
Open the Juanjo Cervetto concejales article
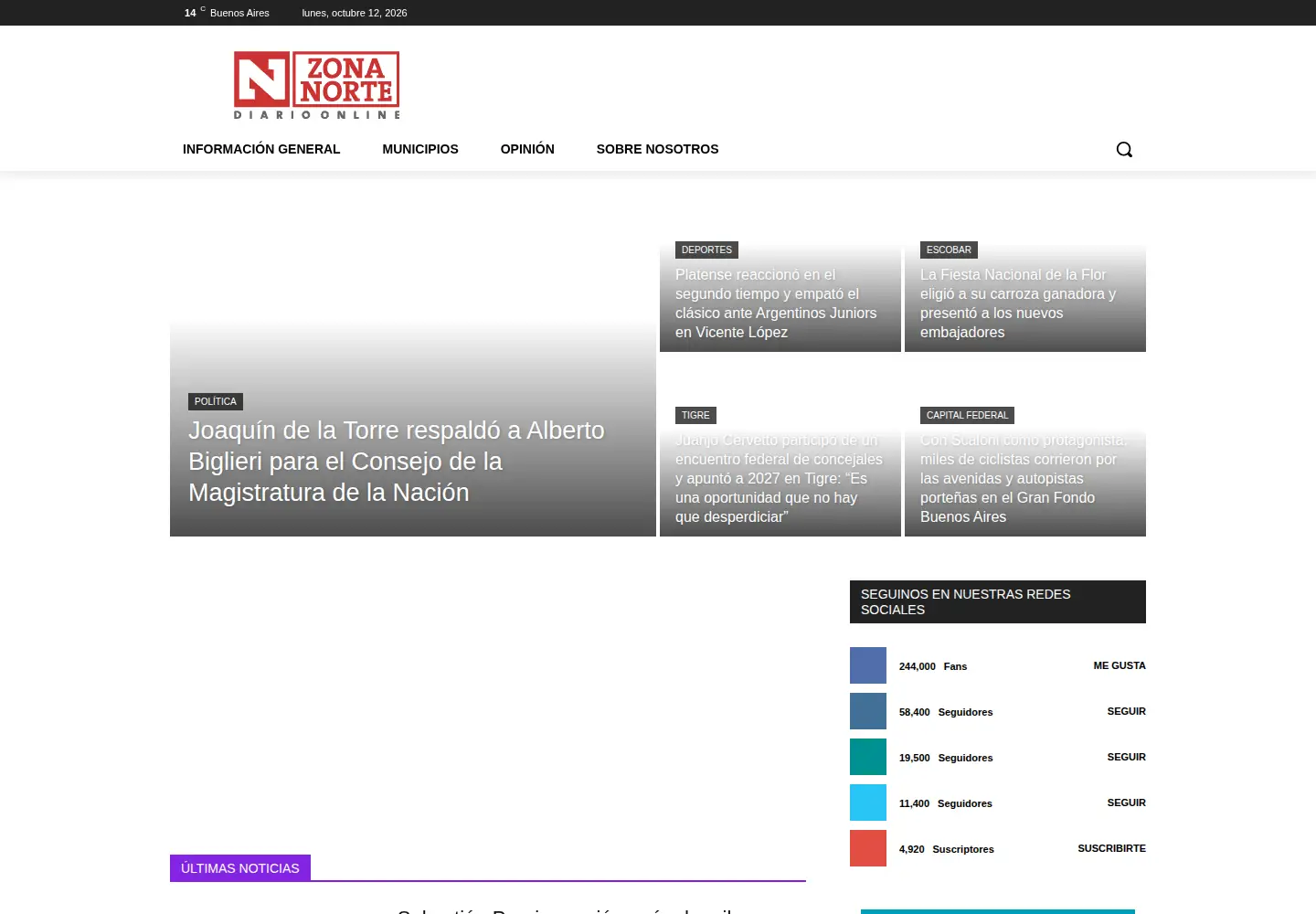[x=780, y=478]
